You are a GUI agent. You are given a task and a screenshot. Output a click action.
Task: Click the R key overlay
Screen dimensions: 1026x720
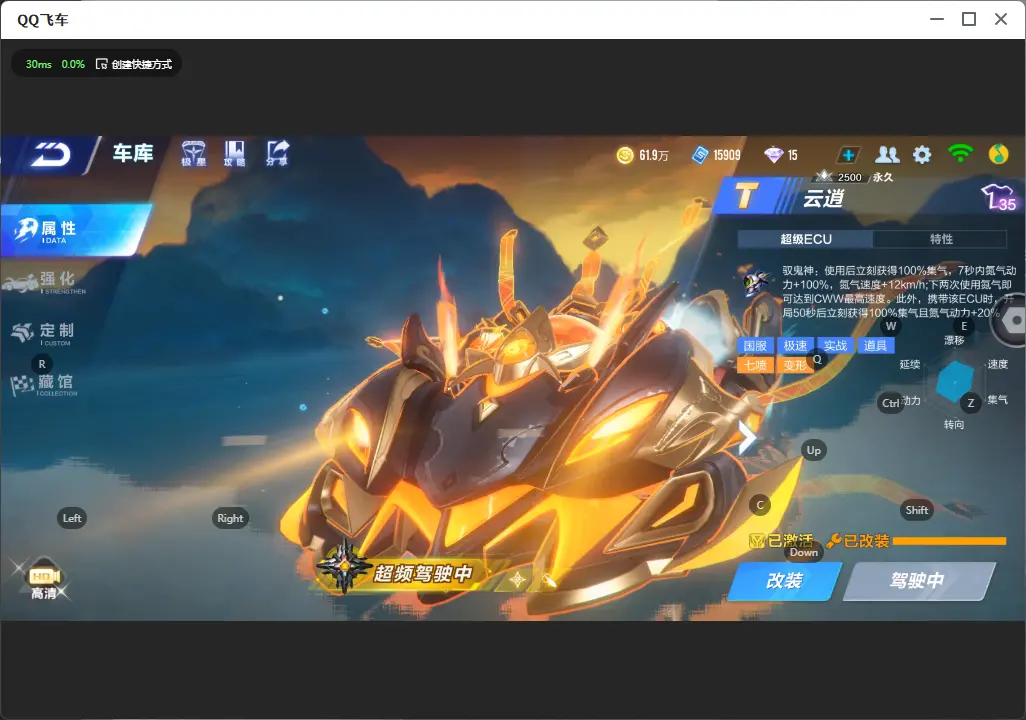(x=42, y=365)
